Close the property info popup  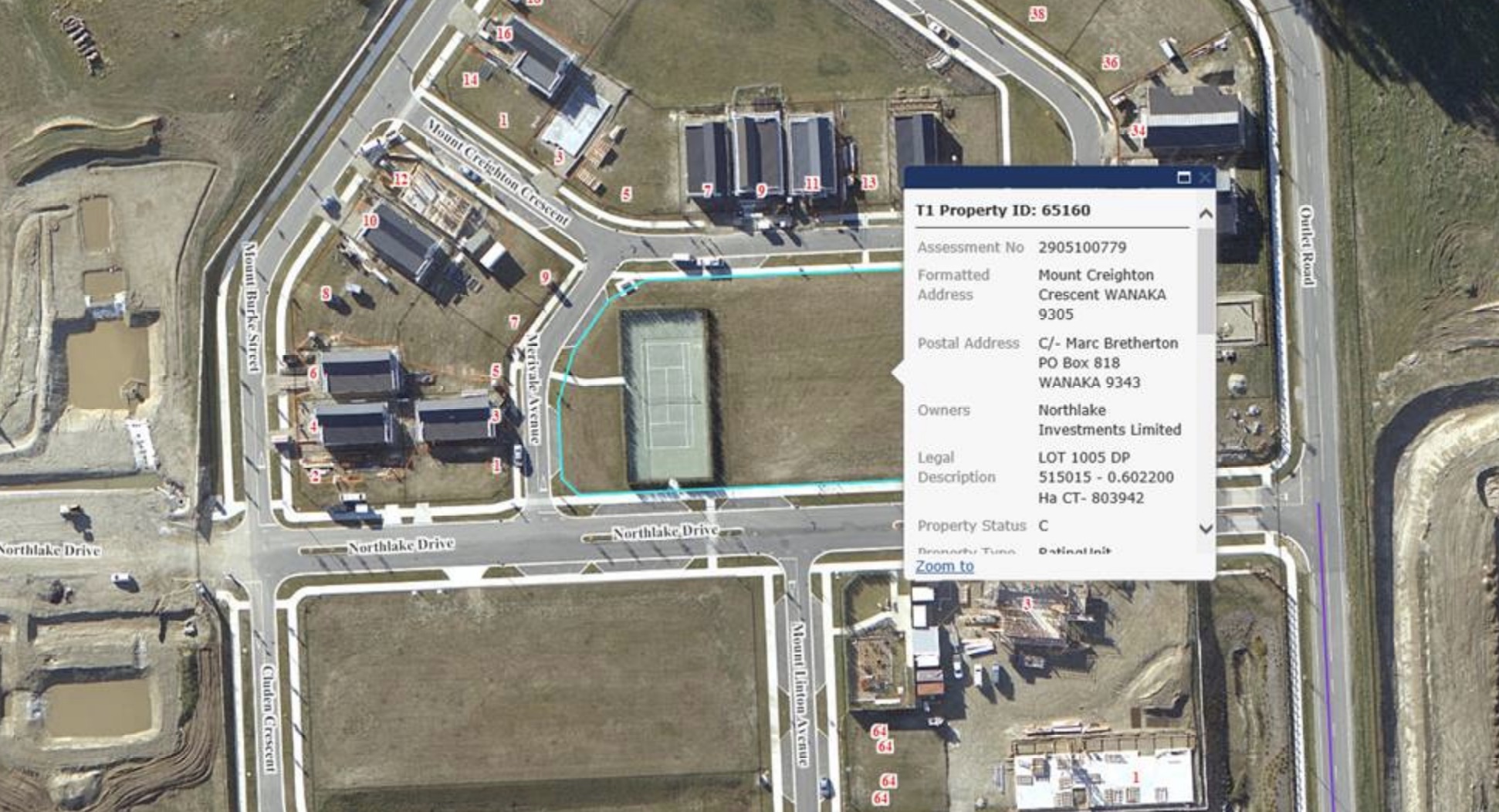coord(1205,178)
